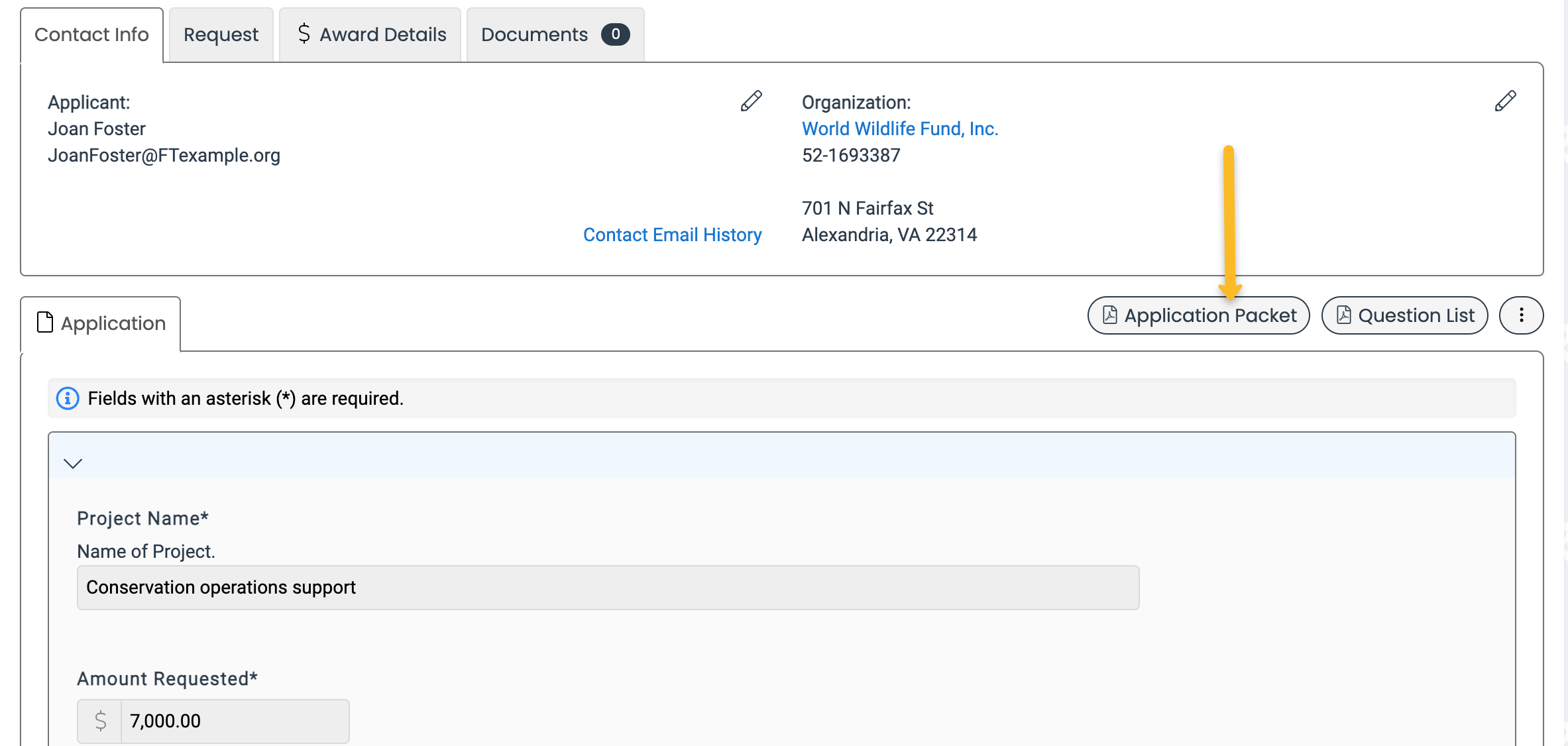The width and height of the screenshot is (1568, 746).
Task: Click the Application document icon
Action: [x=45, y=322]
